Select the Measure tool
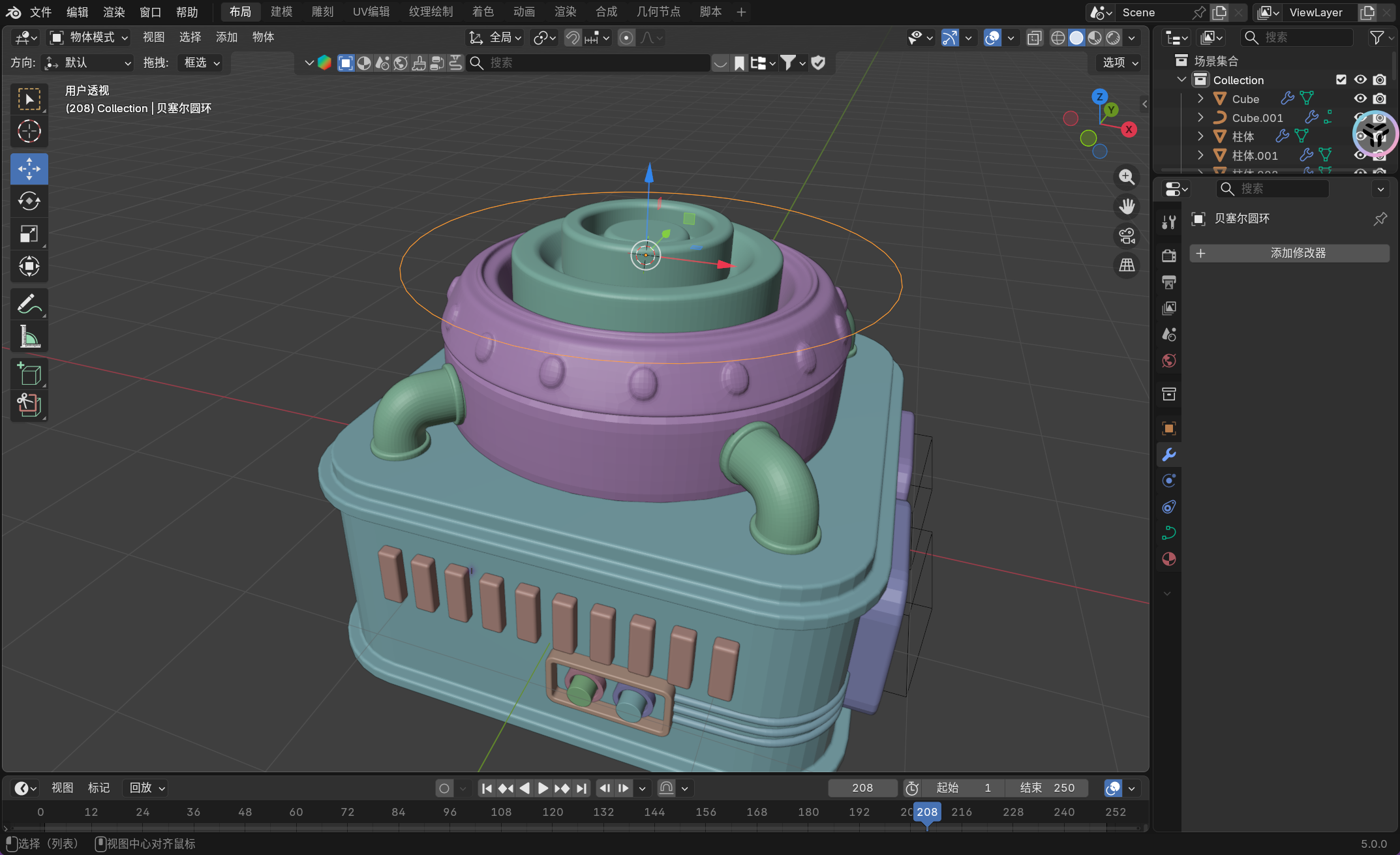The height and width of the screenshot is (855, 1400). [29, 337]
